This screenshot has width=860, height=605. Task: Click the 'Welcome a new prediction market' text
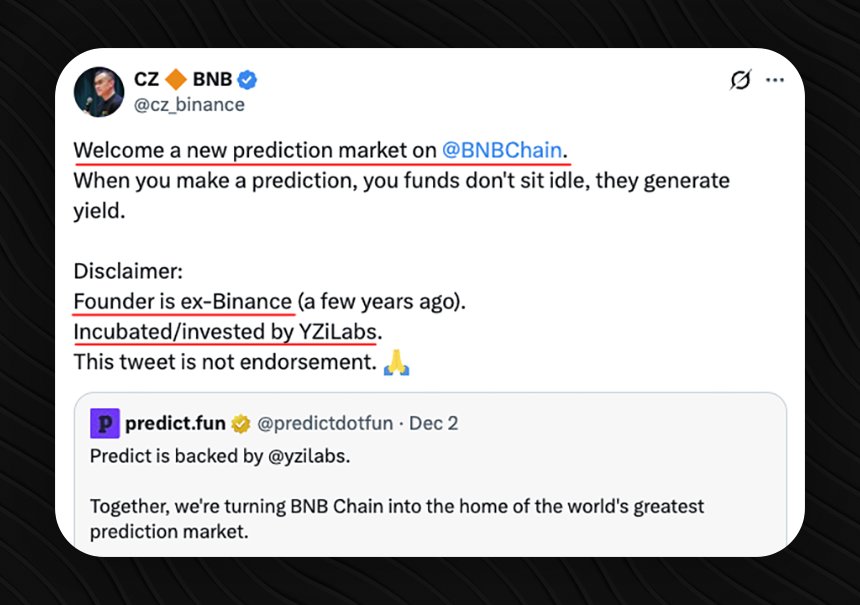(x=255, y=151)
